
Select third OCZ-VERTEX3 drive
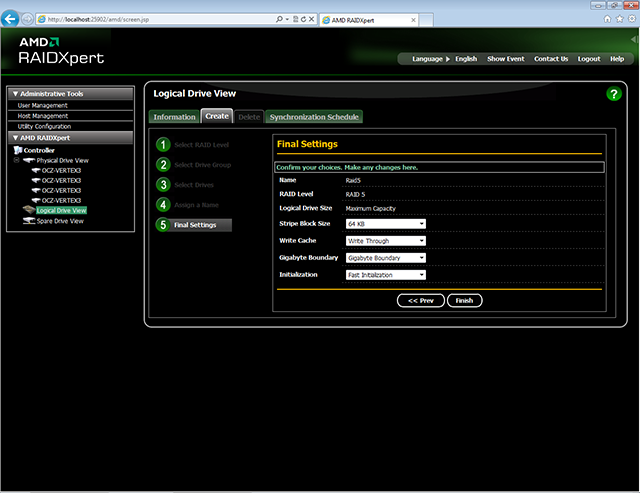(x=61, y=191)
